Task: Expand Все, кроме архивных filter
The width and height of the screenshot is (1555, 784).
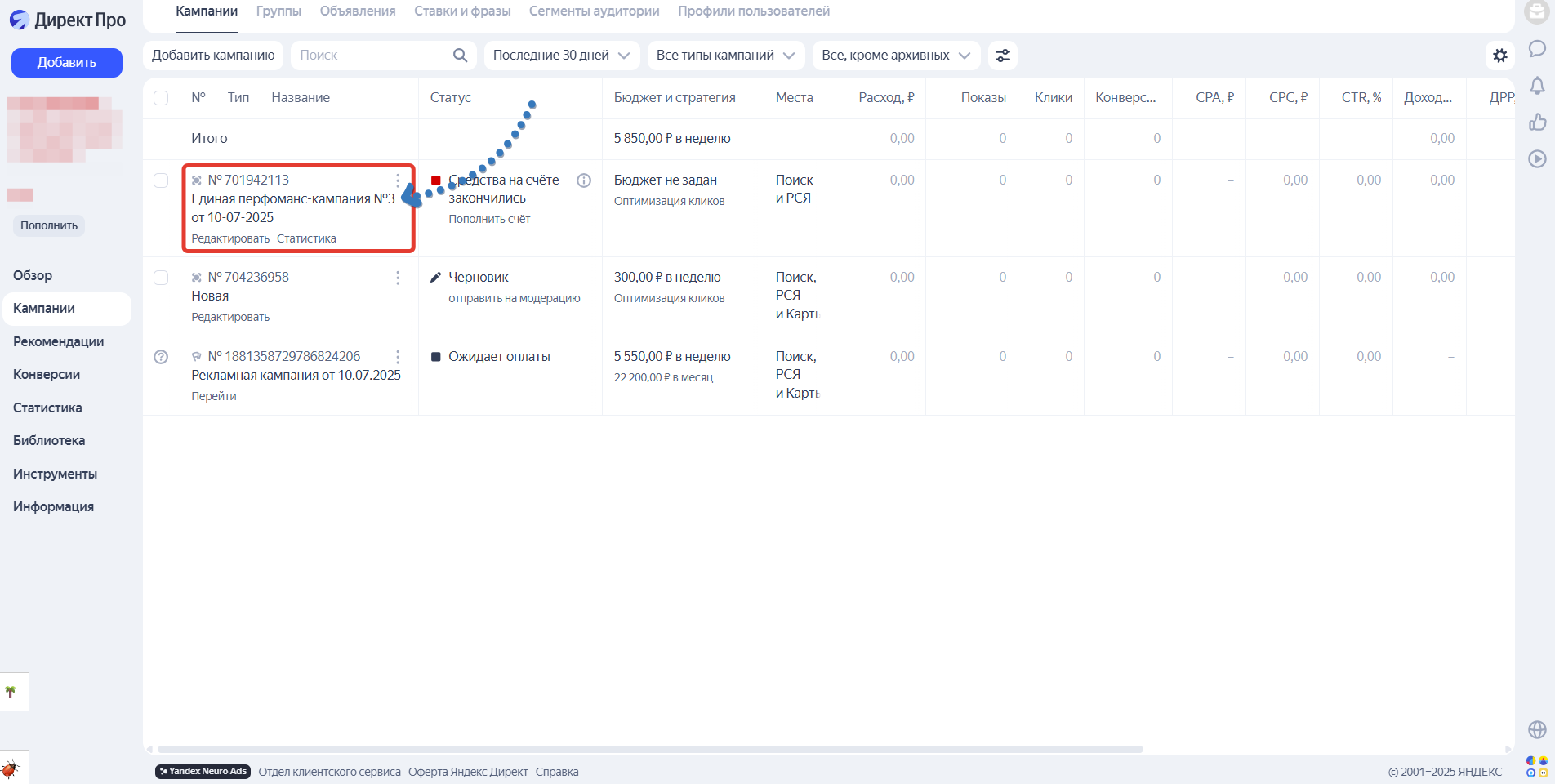Action: point(895,56)
